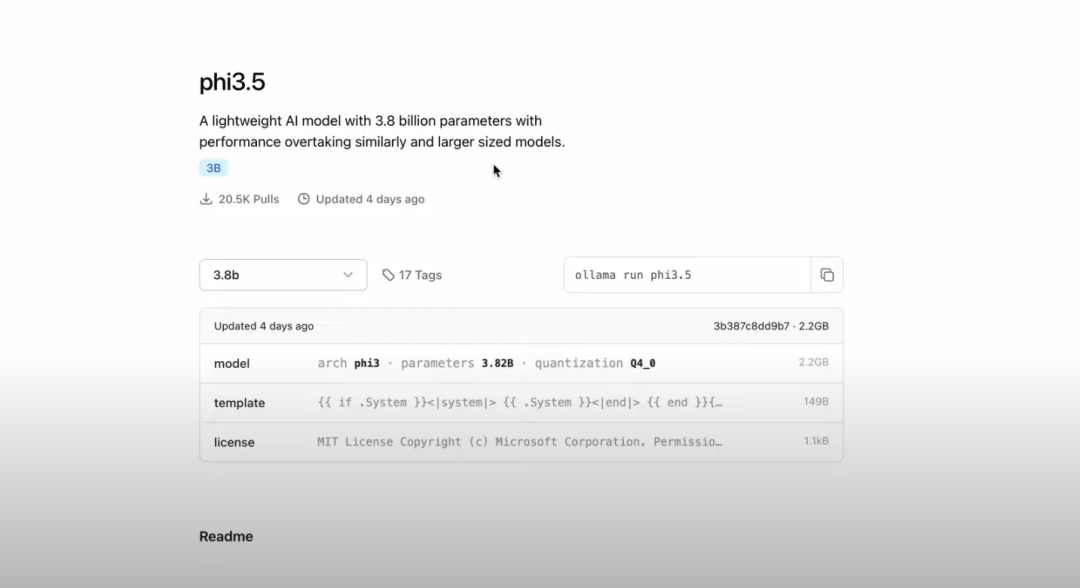Screen dimensions: 1080x588
Task: Click the 149B template size label
Action: (816, 402)
